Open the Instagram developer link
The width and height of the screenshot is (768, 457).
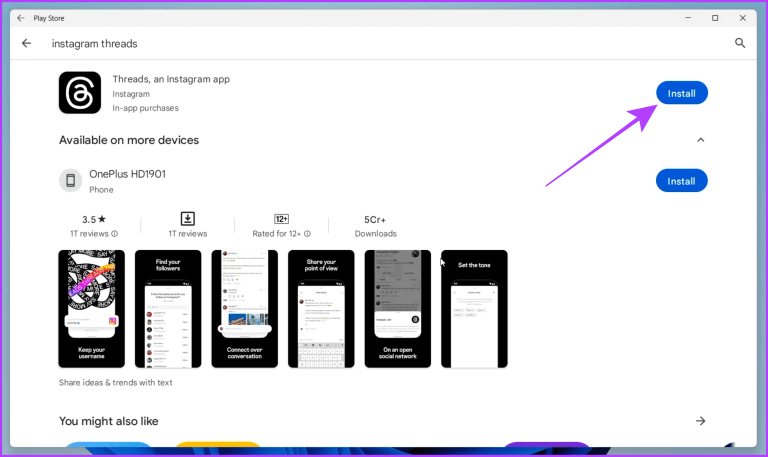coord(131,94)
